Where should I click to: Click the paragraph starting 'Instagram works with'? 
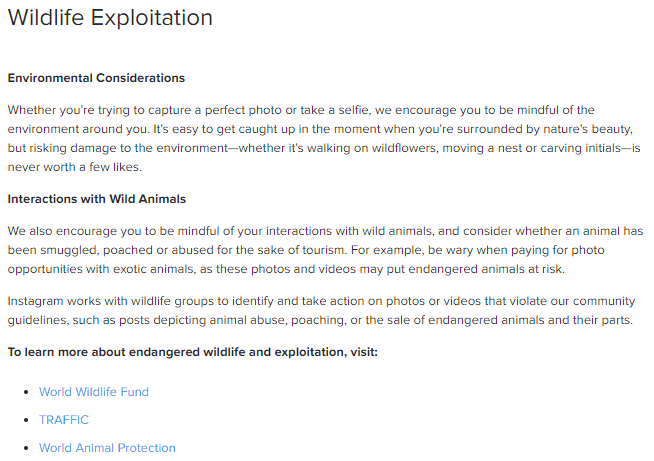point(320,311)
